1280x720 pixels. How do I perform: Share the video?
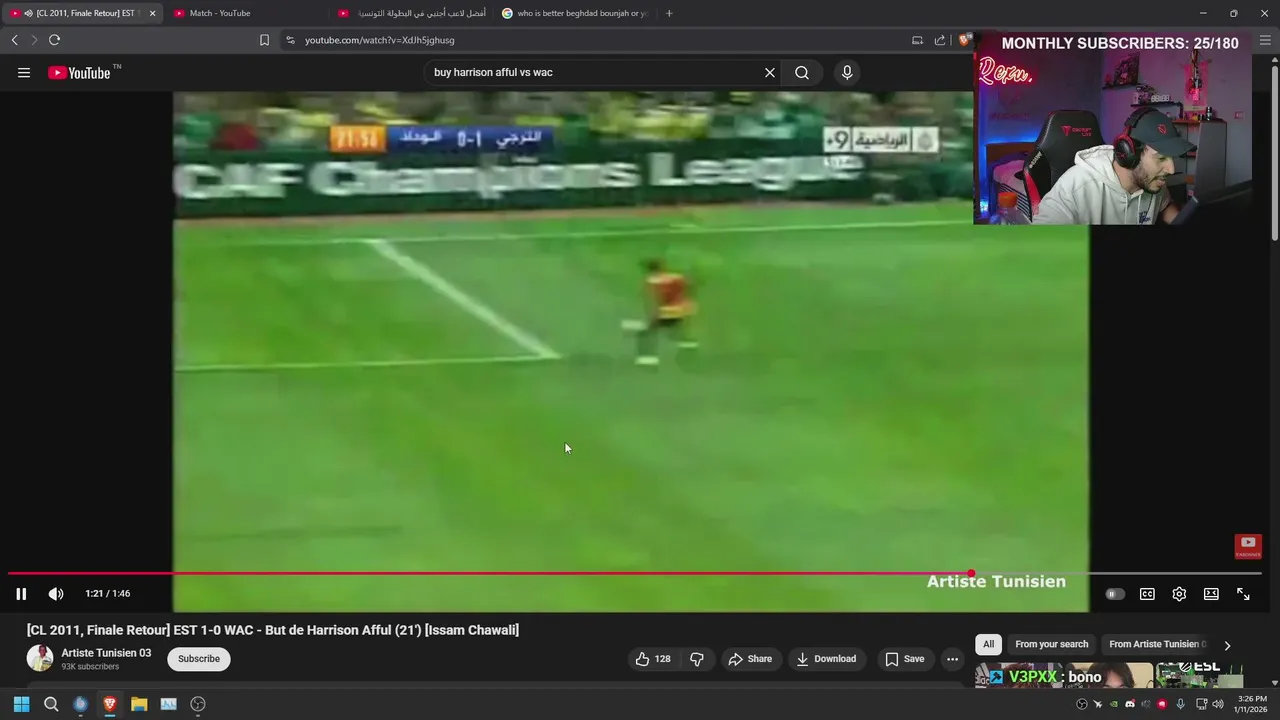click(750, 659)
